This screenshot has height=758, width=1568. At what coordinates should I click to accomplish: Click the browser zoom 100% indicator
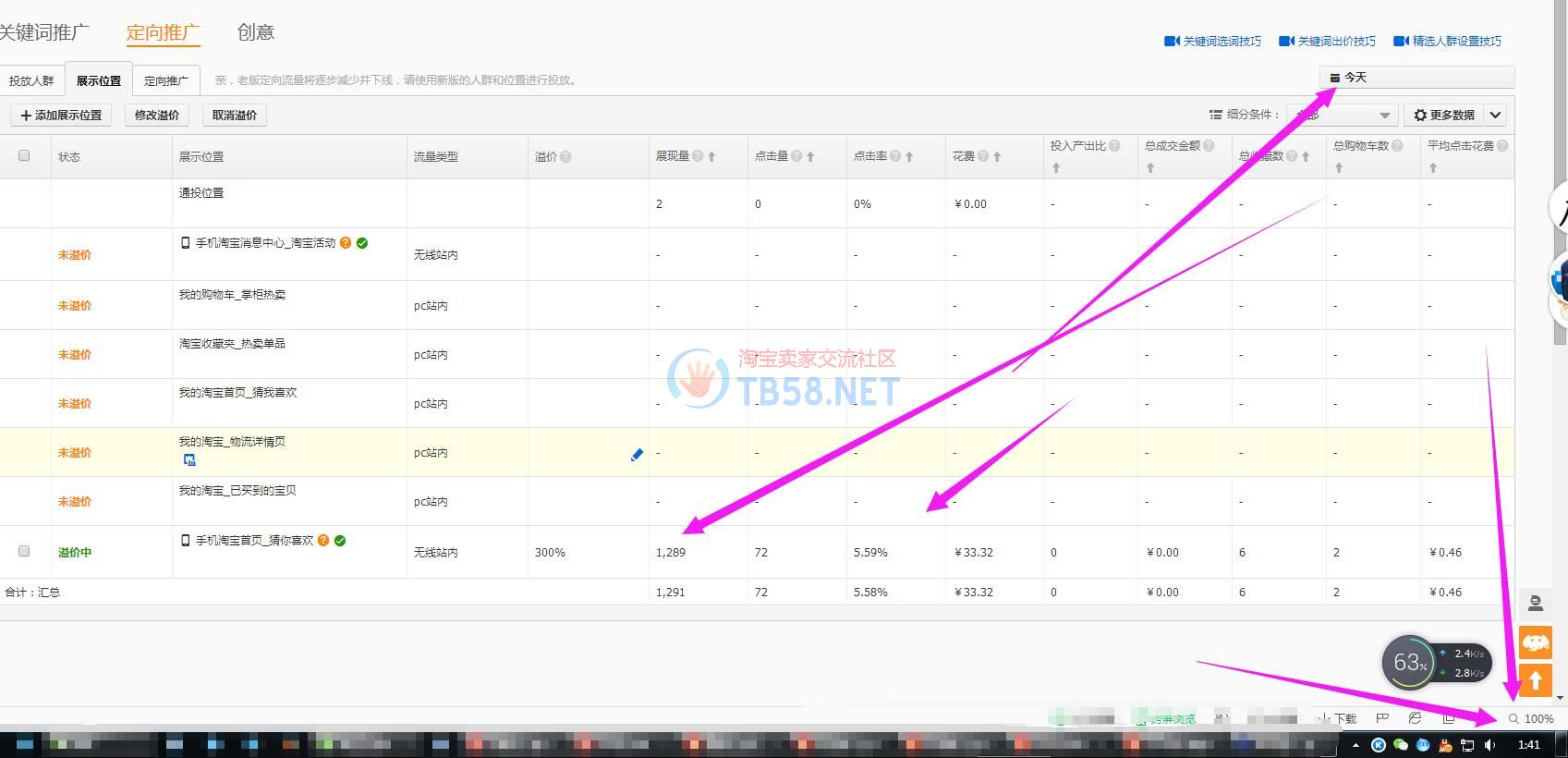[1531, 718]
